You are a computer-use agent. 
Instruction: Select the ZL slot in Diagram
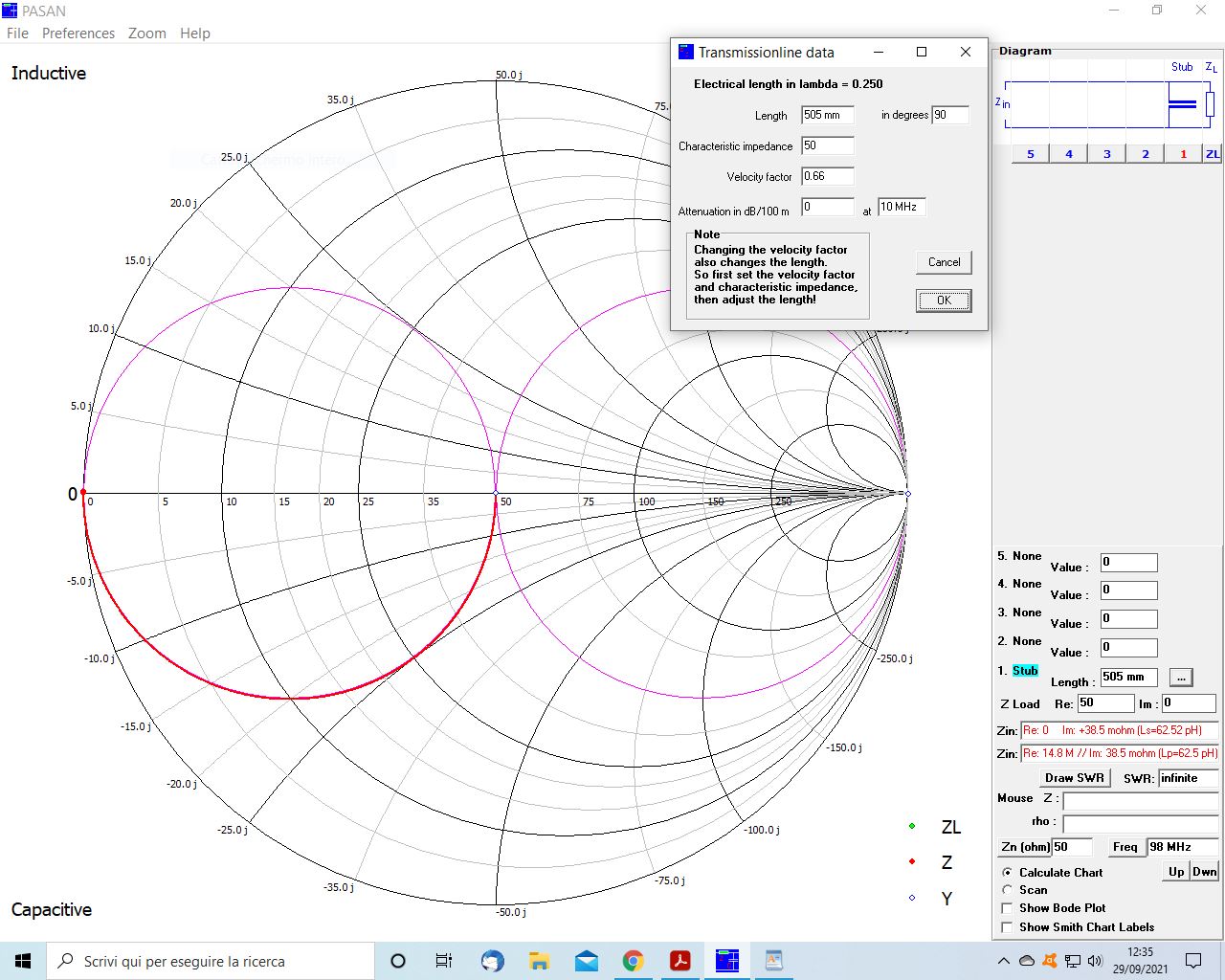[x=1213, y=154]
